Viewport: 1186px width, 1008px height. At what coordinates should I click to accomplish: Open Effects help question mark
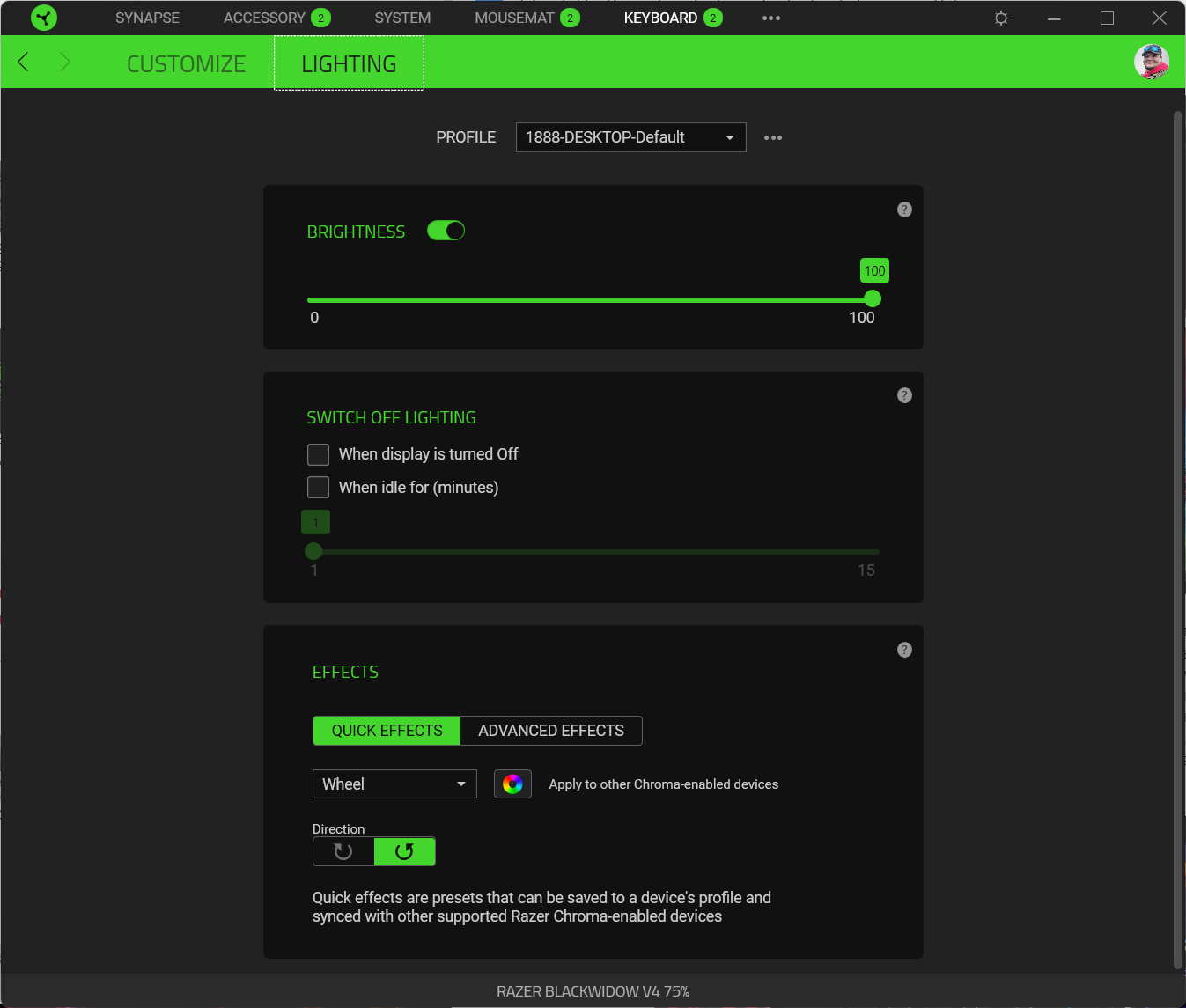pyautogui.click(x=904, y=650)
